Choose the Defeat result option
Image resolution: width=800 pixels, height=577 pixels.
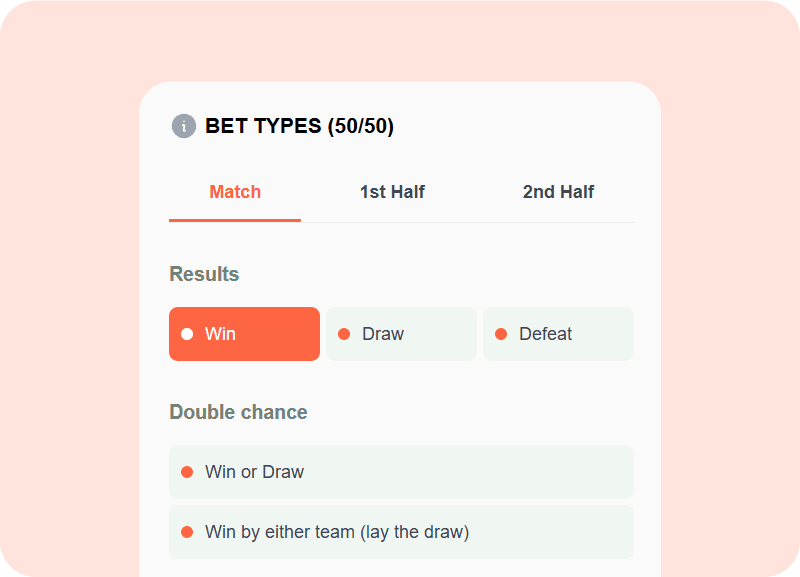point(559,334)
